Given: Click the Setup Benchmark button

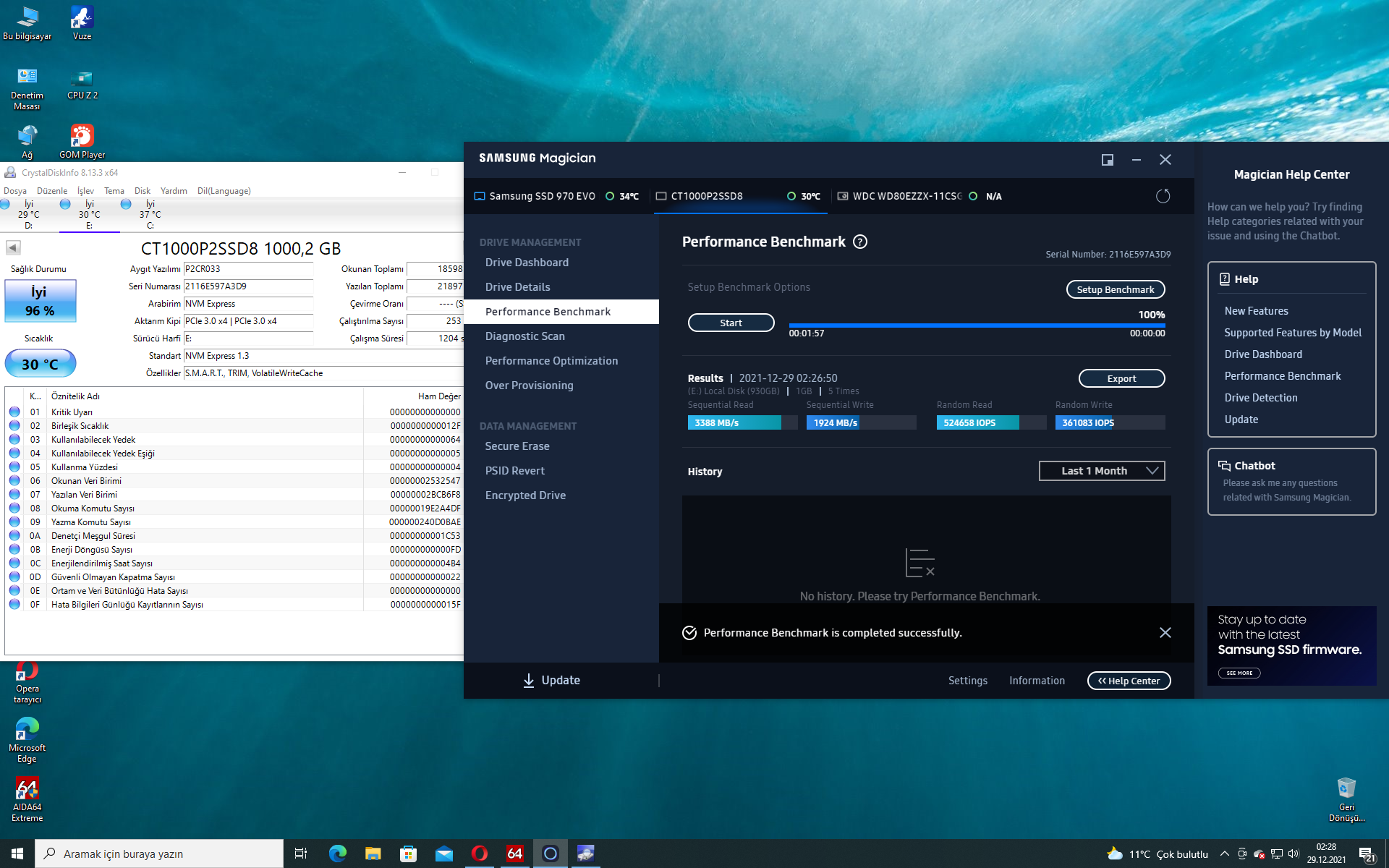Looking at the screenshot, I should [x=1116, y=289].
